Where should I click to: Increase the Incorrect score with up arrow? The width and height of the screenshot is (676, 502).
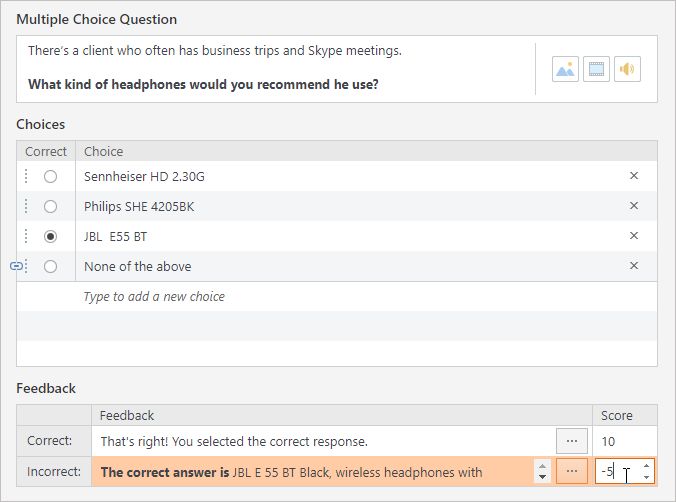pos(646,465)
